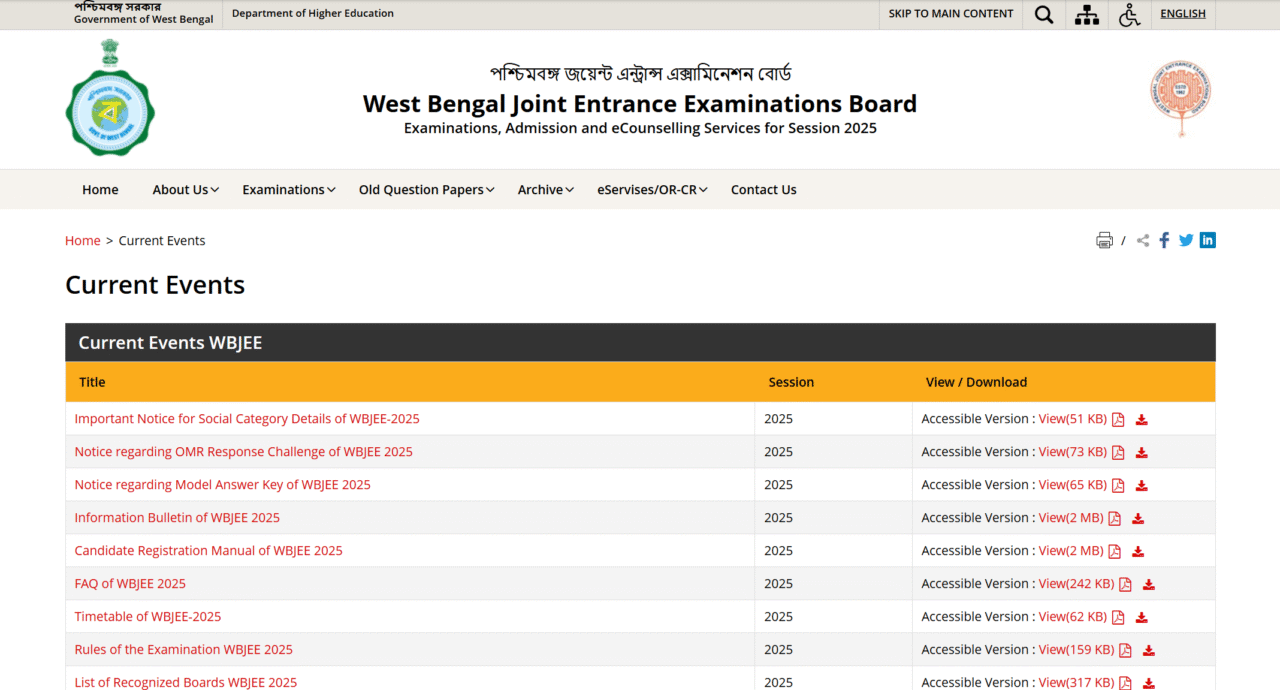Click the WBJEE Board logo at right
The height and width of the screenshot is (690, 1280).
[x=1180, y=98]
